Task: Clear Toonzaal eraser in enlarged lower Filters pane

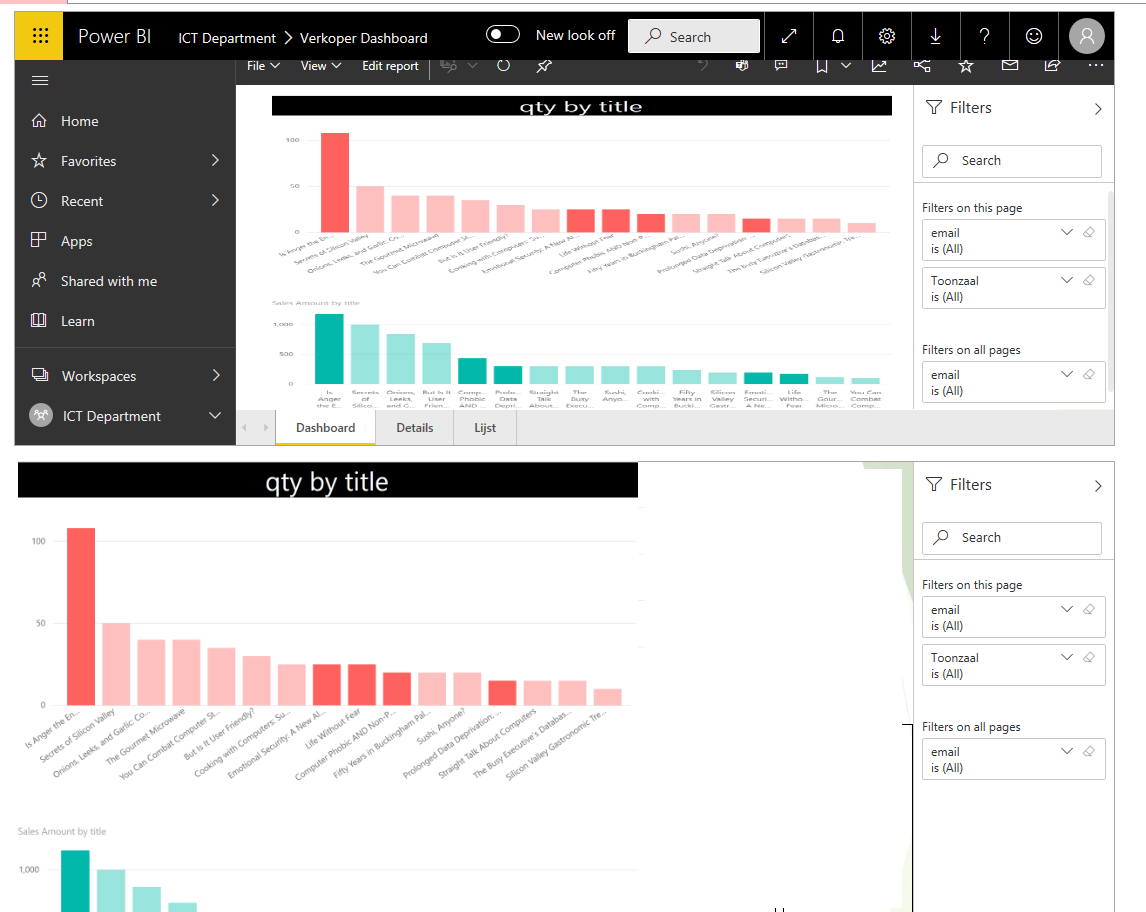Action: pos(1088,657)
